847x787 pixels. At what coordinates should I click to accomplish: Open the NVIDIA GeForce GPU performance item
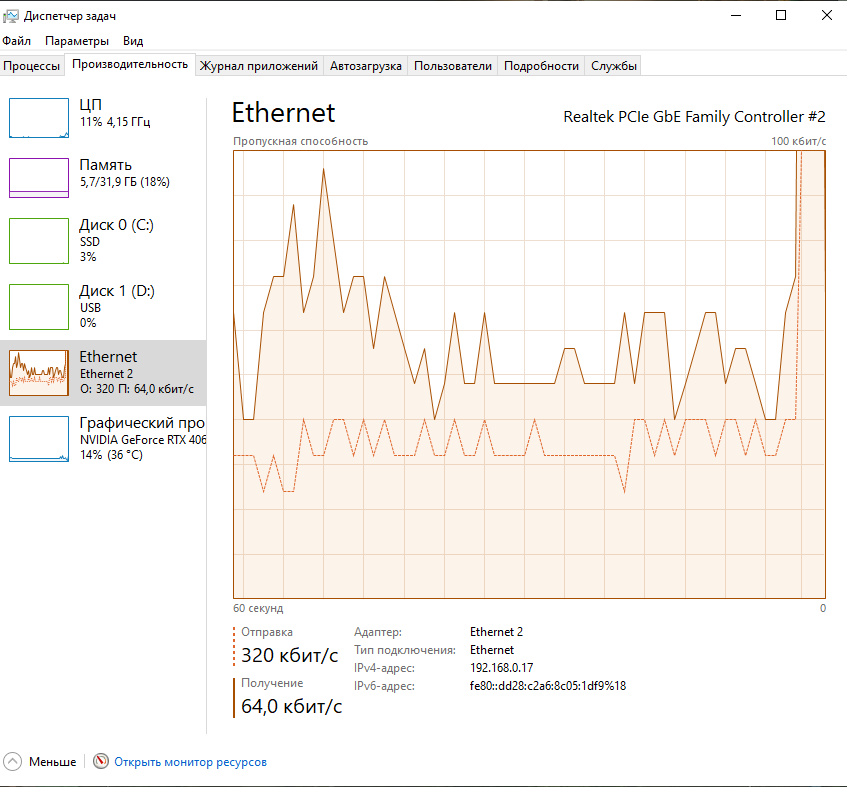coord(103,439)
